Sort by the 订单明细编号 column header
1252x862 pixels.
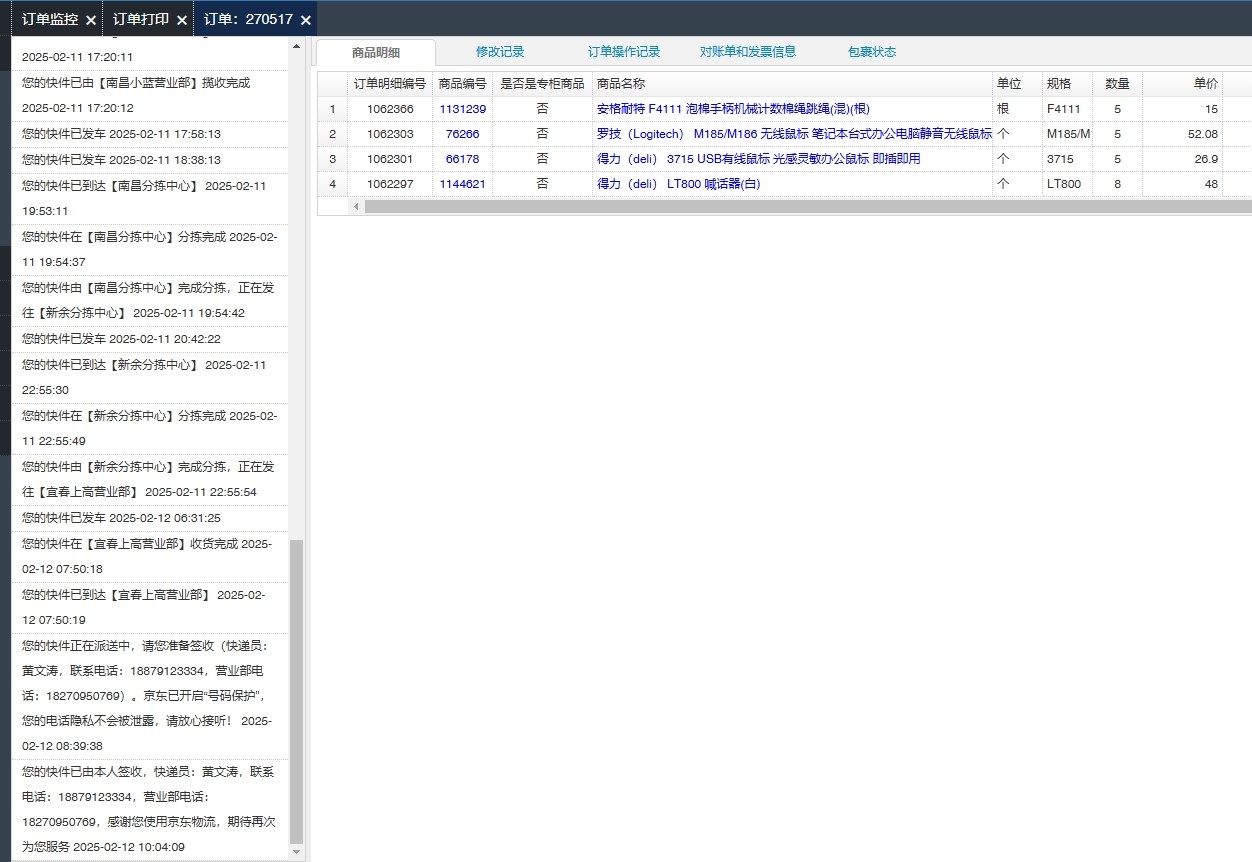pos(390,84)
